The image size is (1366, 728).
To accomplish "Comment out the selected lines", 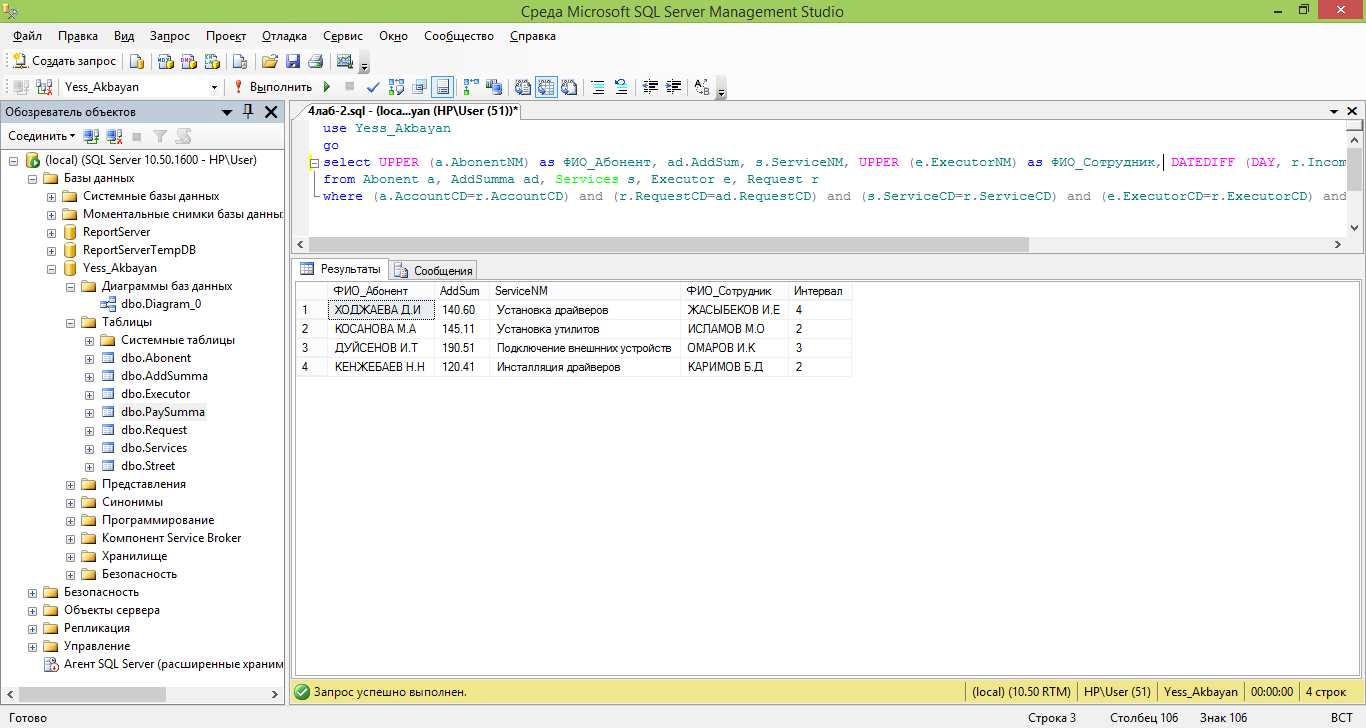I will click(598, 87).
